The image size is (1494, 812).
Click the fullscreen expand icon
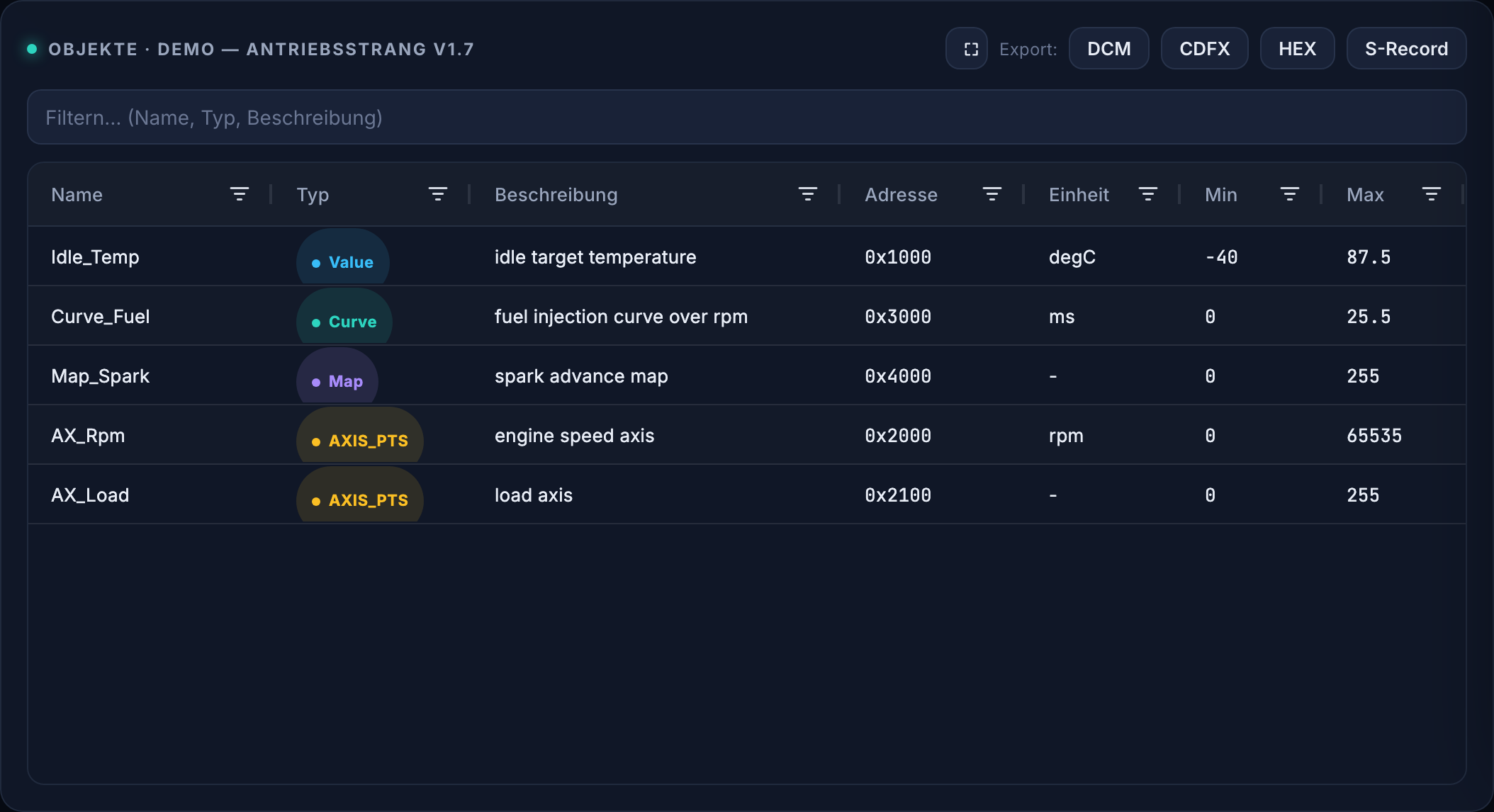[967, 49]
